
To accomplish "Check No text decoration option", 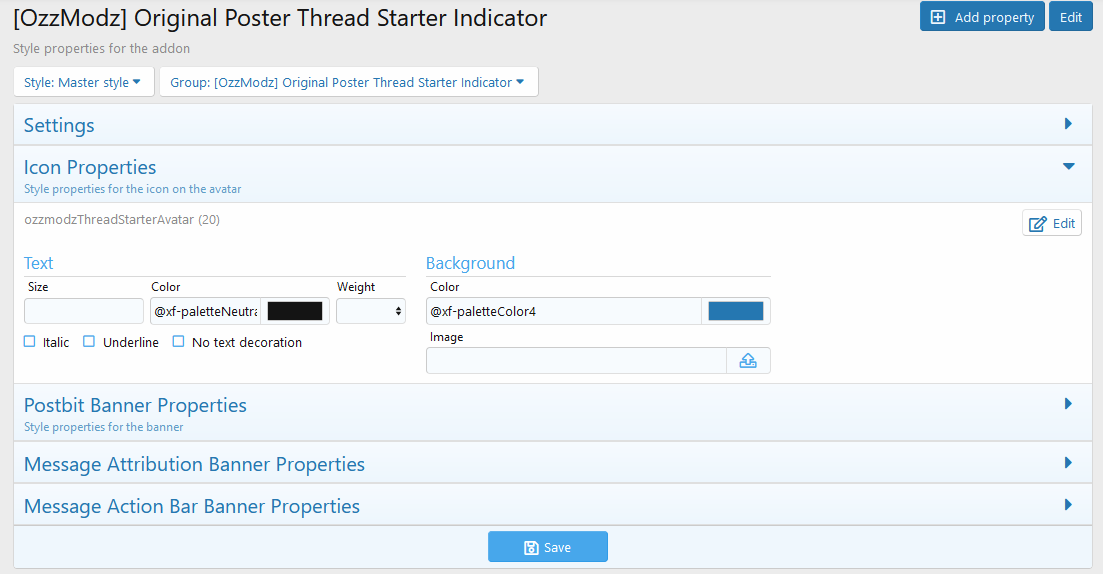I will [x=178, y=342].
